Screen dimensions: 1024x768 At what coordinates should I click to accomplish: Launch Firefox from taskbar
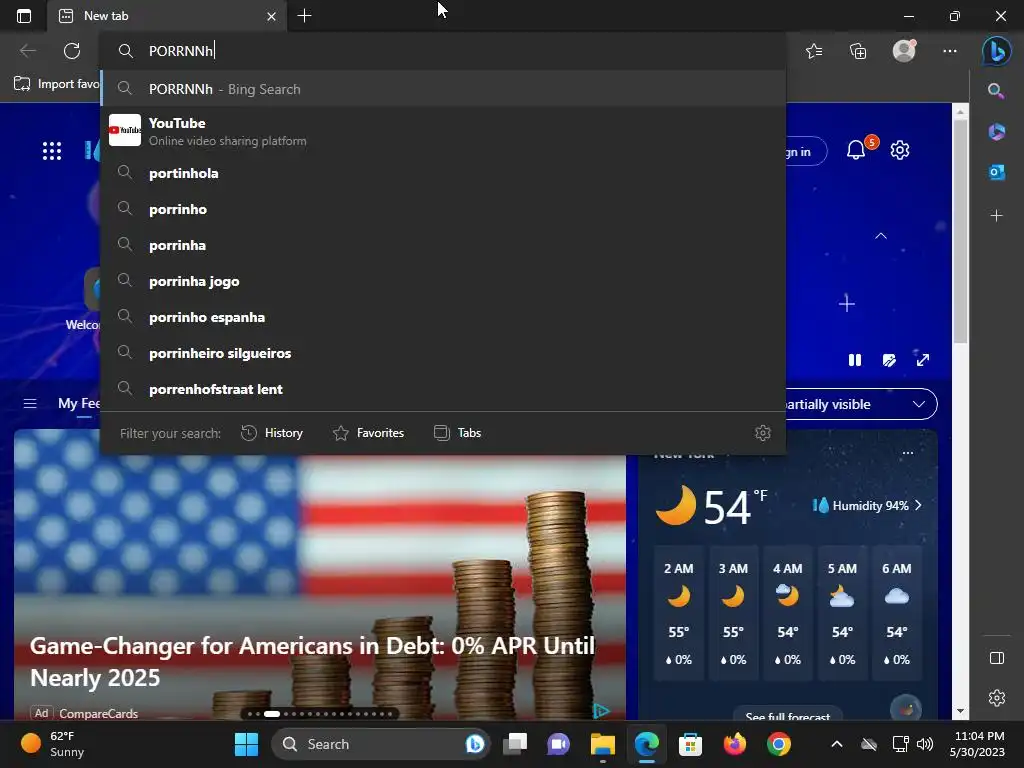pyautogui.click(x=735, y=744)
